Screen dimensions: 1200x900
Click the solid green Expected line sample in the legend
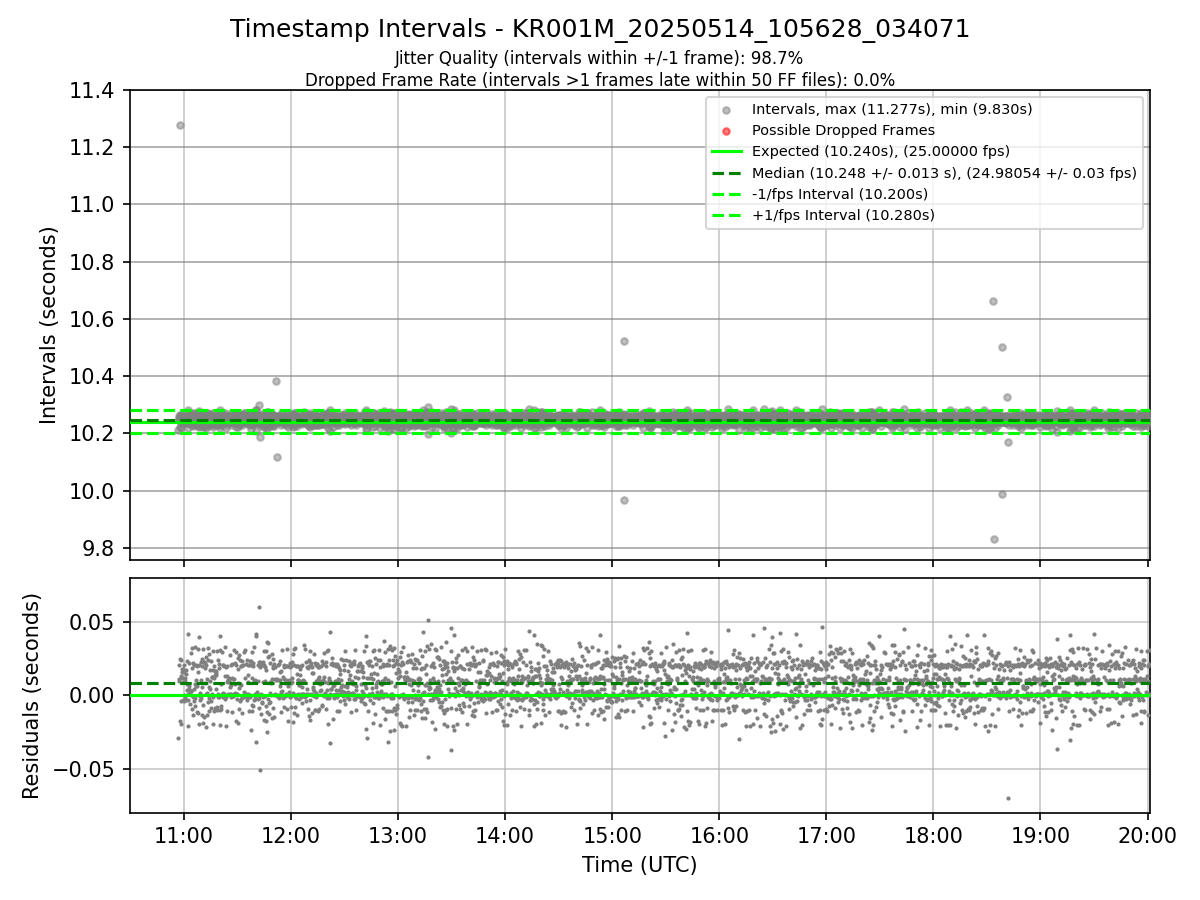click(x=727, y=152)
